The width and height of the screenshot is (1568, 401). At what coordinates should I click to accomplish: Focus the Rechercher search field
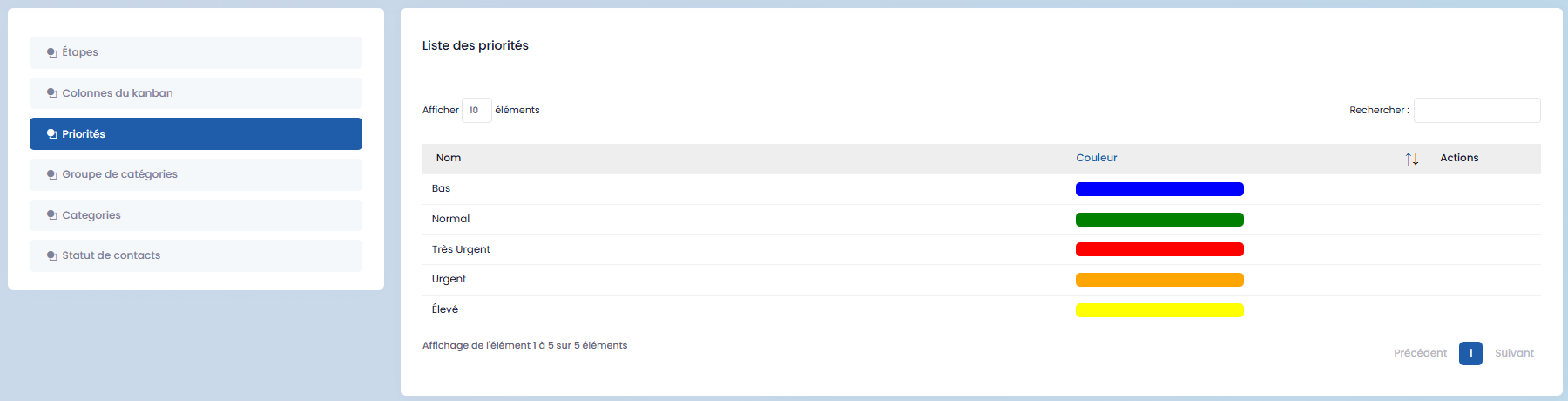pyautogui.click(x=1477, y=111)
